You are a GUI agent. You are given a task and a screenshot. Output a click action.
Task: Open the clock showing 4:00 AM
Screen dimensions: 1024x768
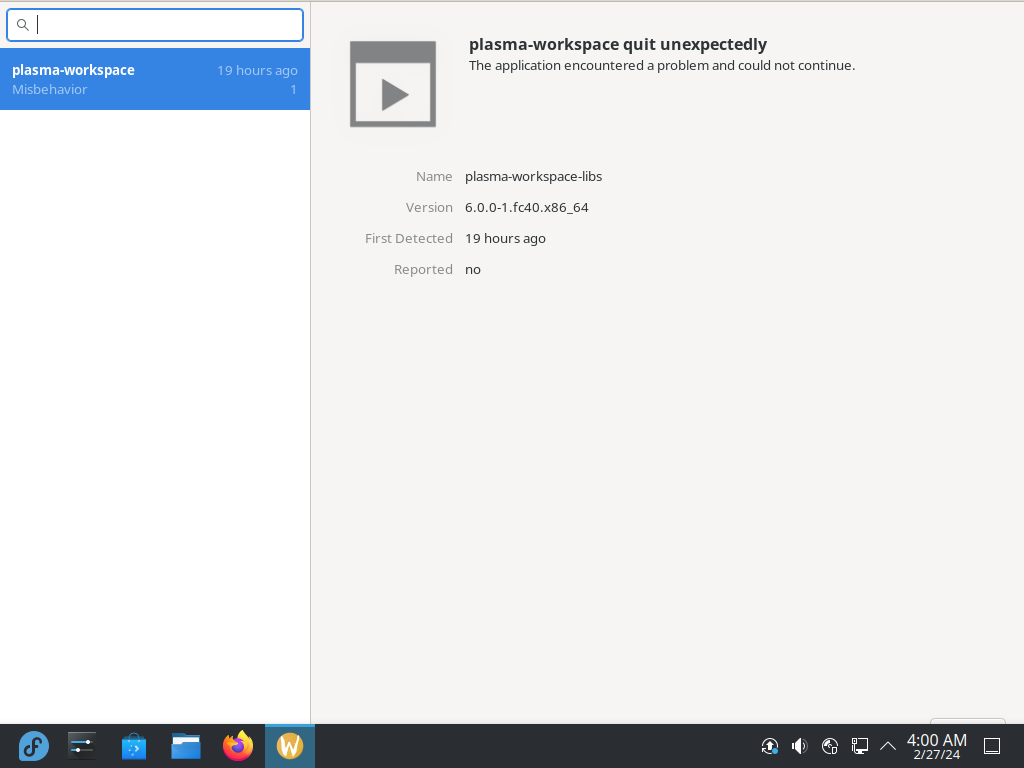[x=936, y=746]
